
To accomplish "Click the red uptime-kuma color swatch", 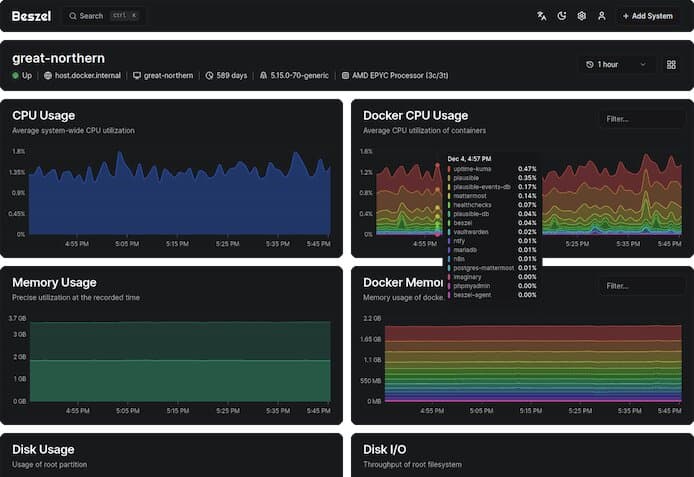I will coord(449,169).
